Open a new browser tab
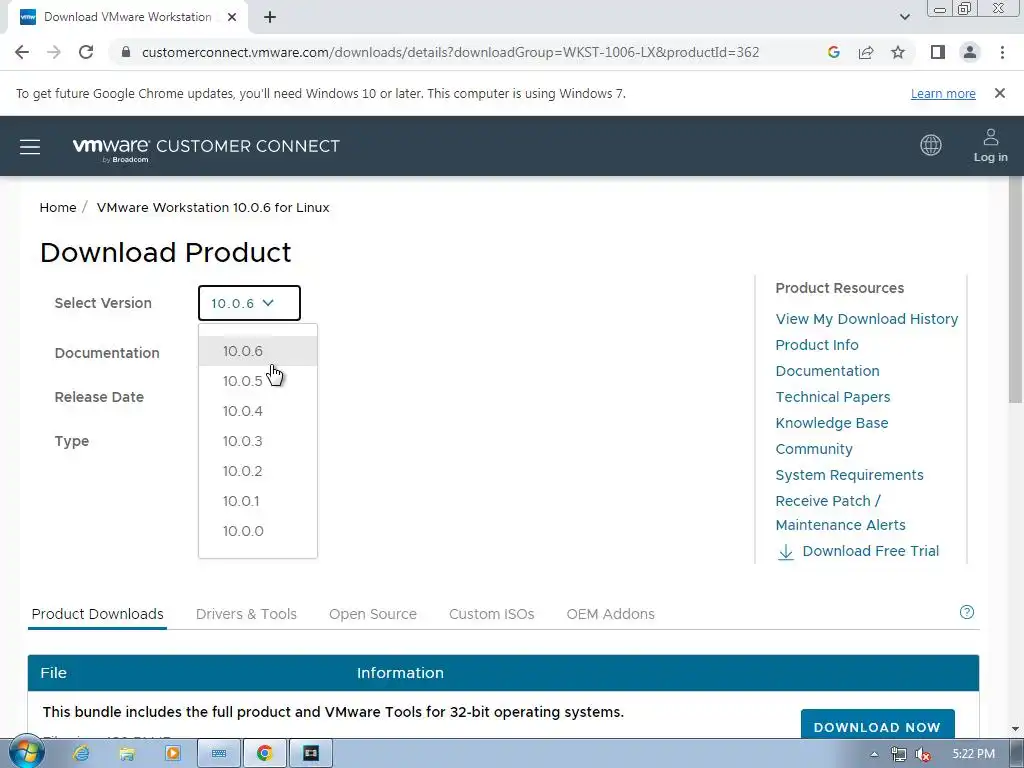Viewport: 1024px width, 768px height. click(270, 17)
